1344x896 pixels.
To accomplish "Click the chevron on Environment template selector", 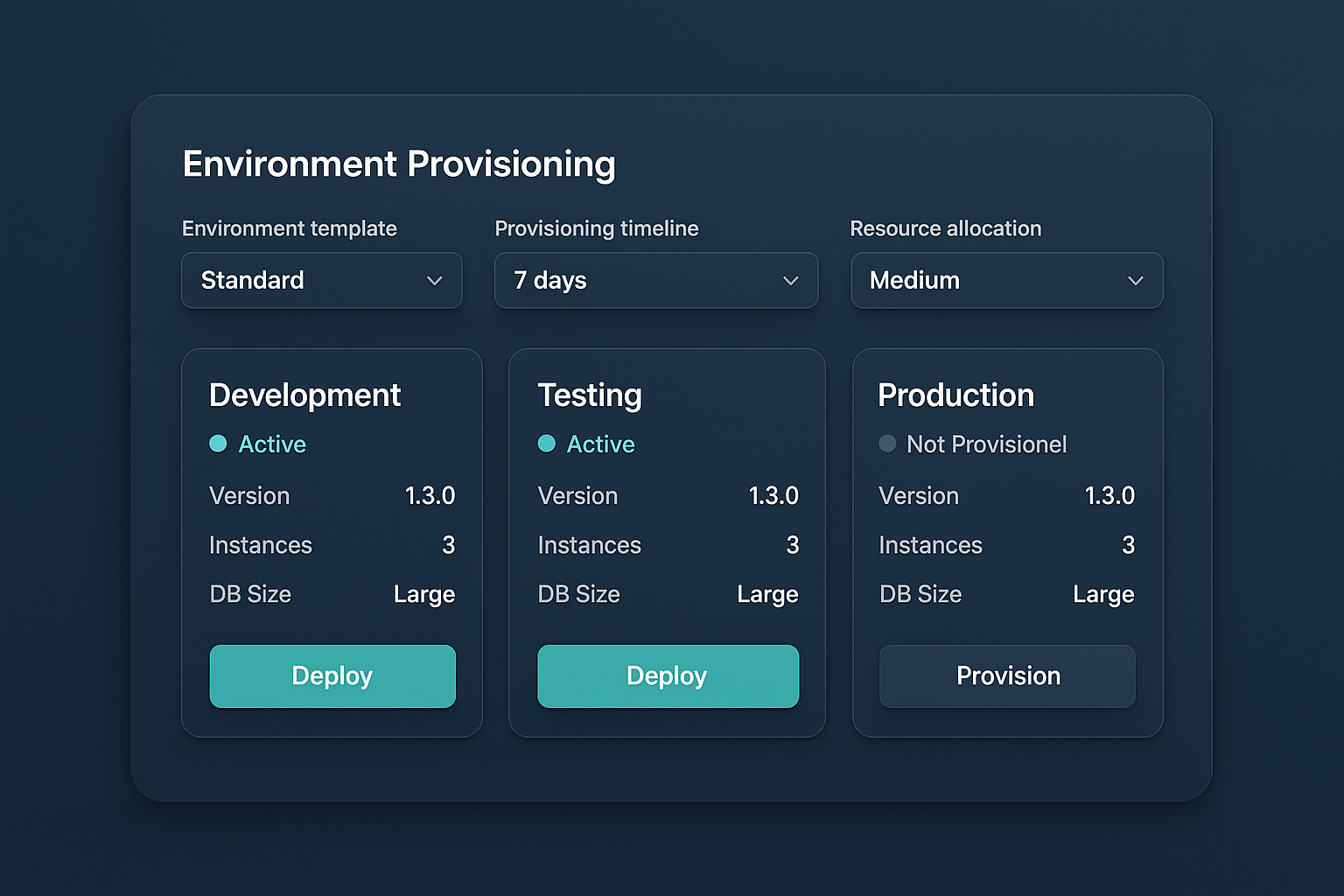I will click(435, 281).
